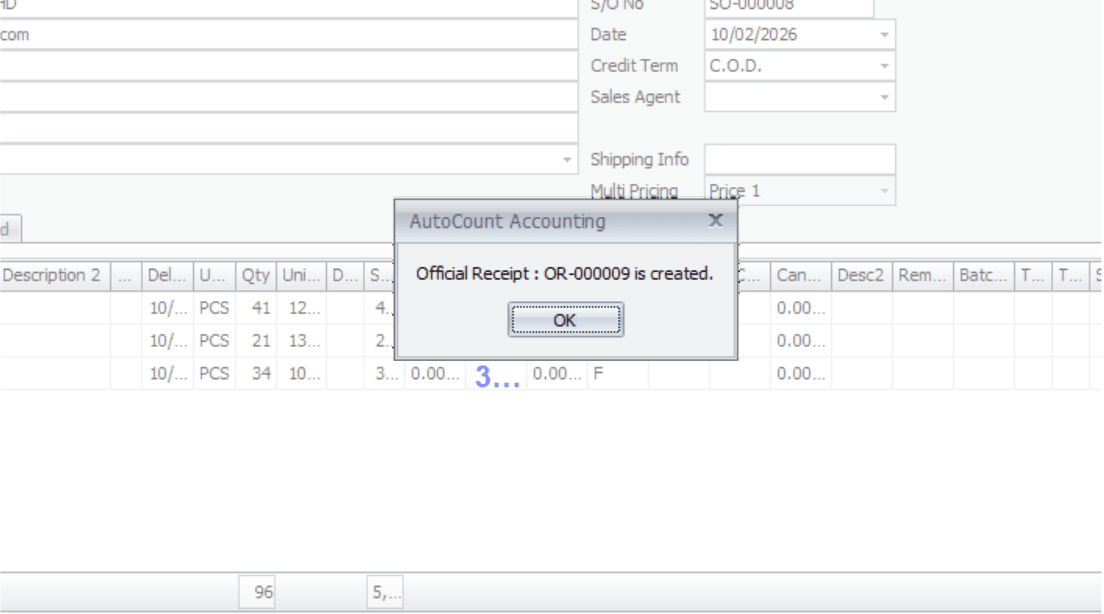Screen dimensions: 1104x614
Task: Select the Can... column header
Action: (x=799, y=275)
